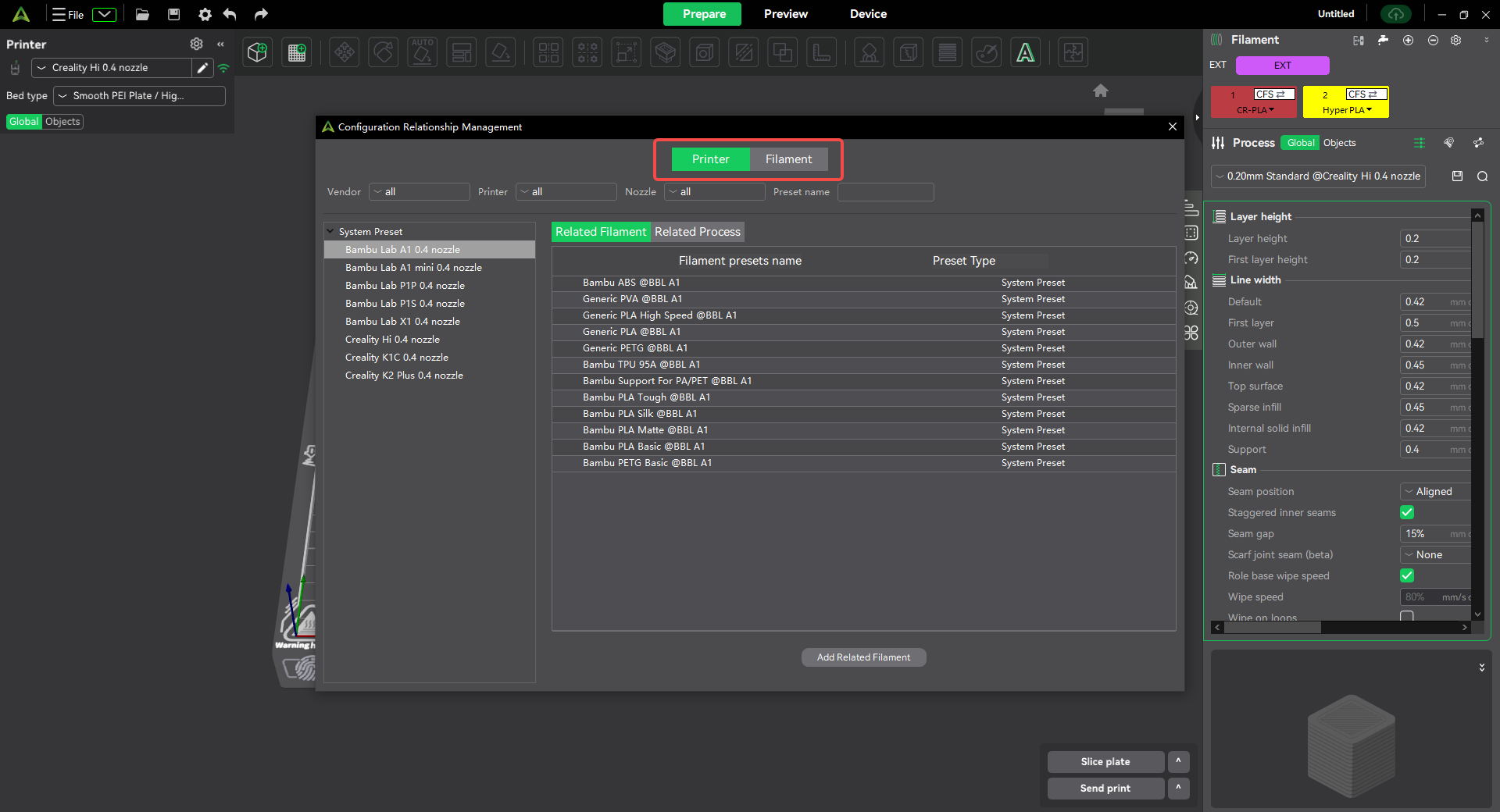Screen dimensions: 1500x812
Task: Open Related Process tab
Action: tap(698, 232)
